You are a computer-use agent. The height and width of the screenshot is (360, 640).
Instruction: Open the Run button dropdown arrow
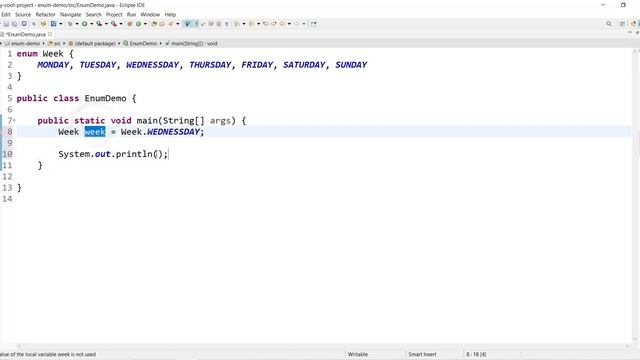click(91, 24)
